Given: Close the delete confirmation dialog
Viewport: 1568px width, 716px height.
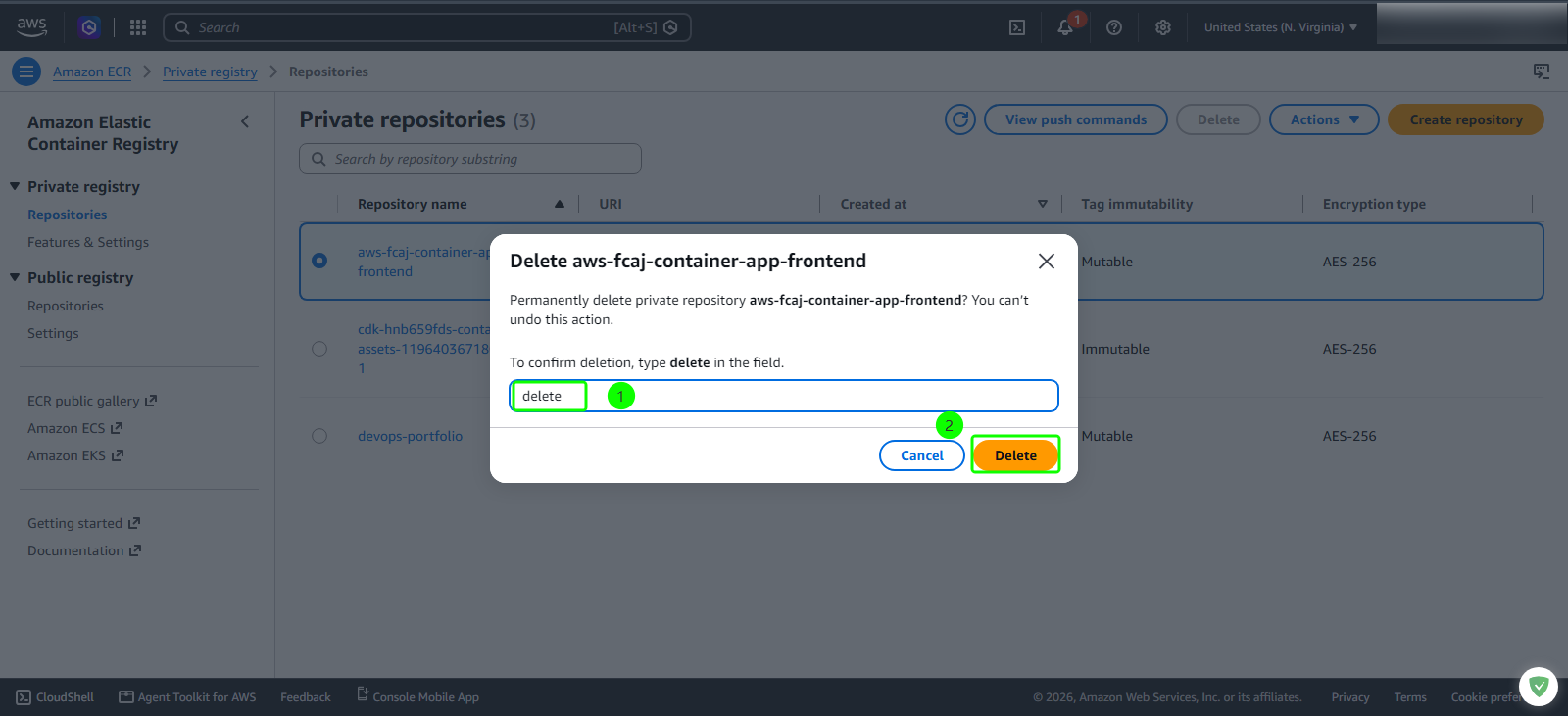Looking at the screenshot, I should click(x=1047, y=261).
